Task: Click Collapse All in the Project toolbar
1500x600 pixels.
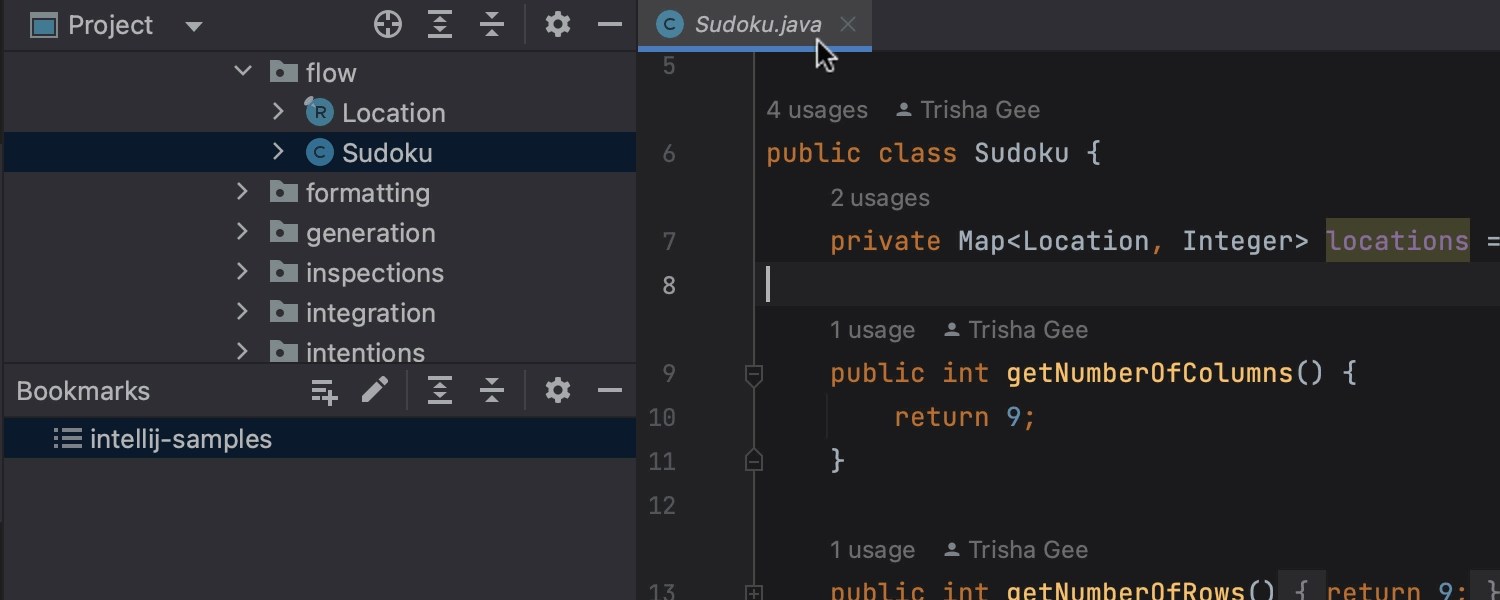Action: point(492,24)
